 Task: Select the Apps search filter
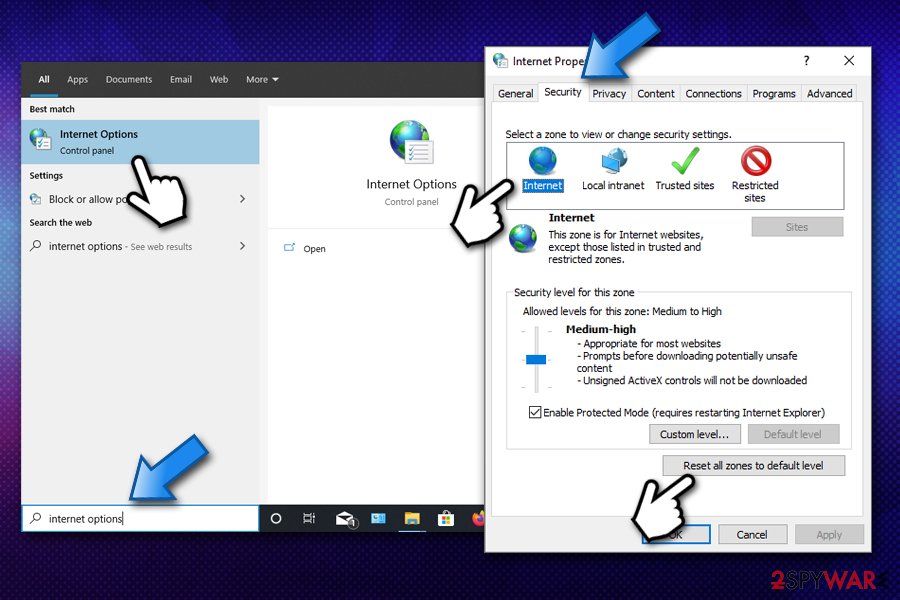click(77, 79)
